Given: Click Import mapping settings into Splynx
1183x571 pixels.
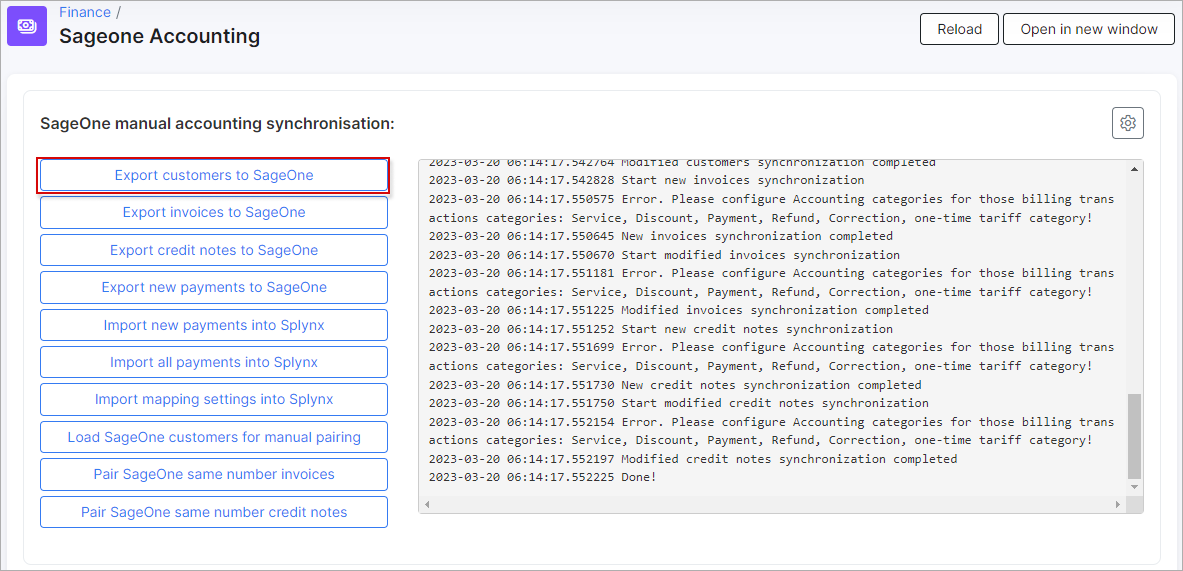Looking at the screenshot, I should coord(214,399).
